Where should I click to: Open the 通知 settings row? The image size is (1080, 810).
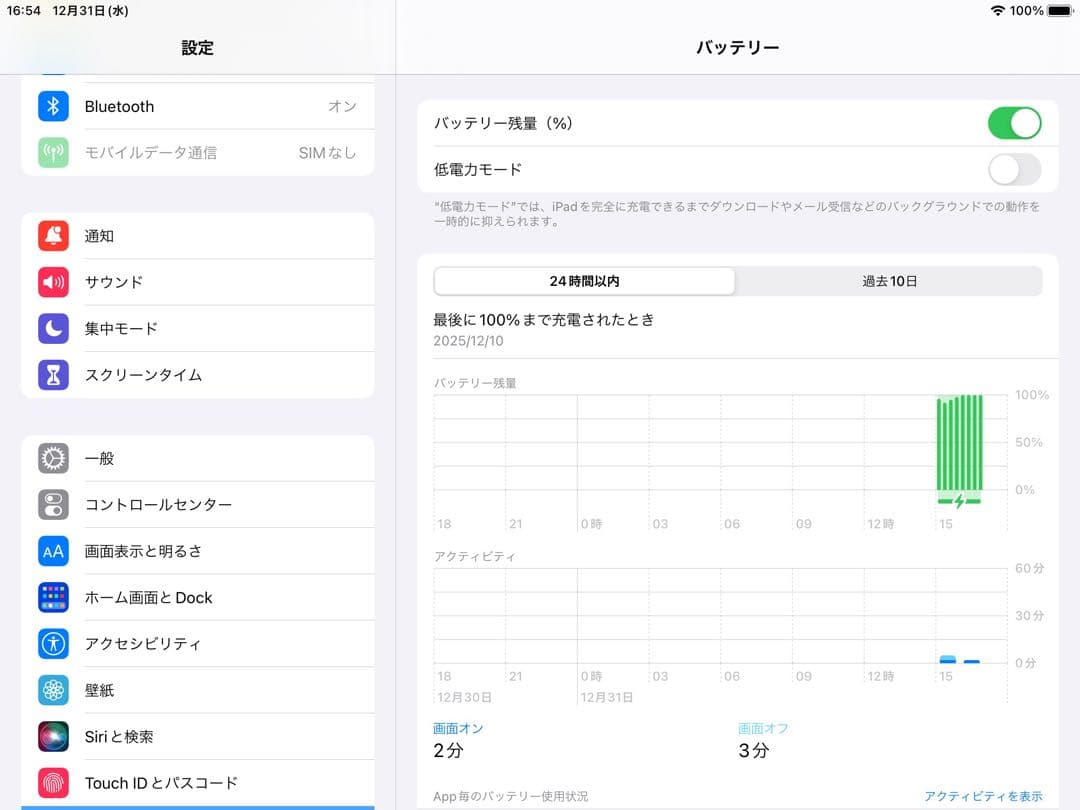click(x=198, y=236)
